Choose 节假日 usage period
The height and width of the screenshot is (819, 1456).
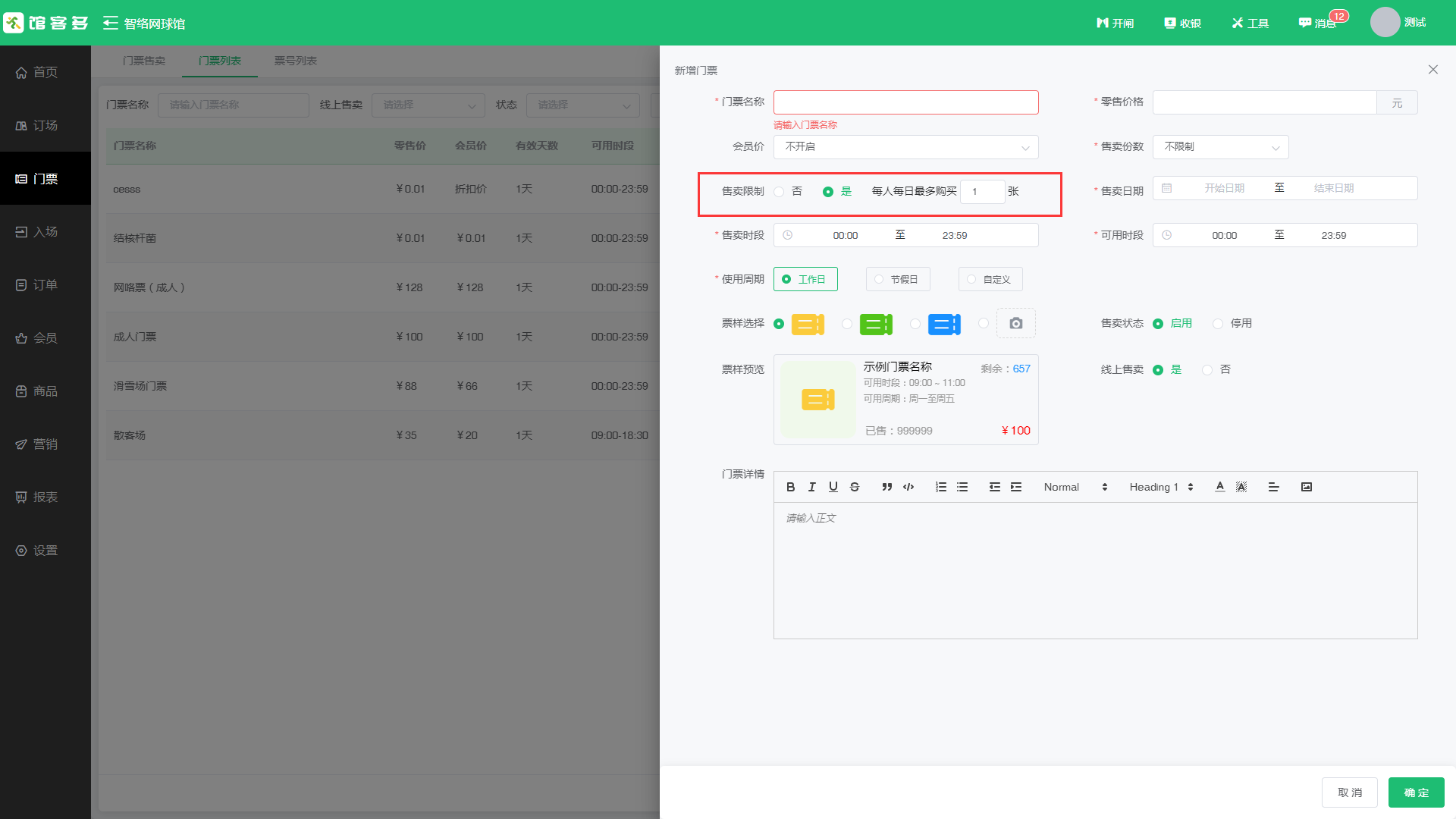(x=898, y=279)
